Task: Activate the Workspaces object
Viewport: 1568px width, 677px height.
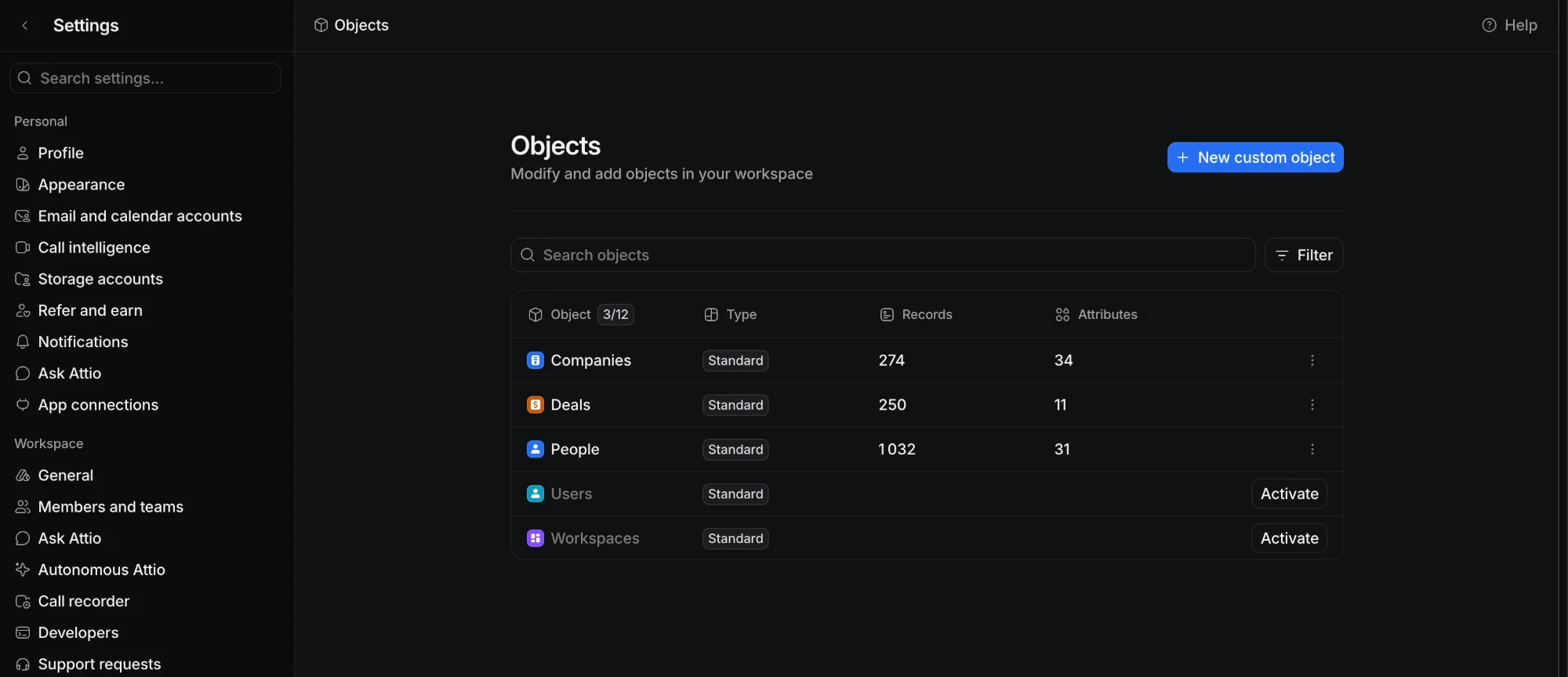Action: tap(1289, 538)
